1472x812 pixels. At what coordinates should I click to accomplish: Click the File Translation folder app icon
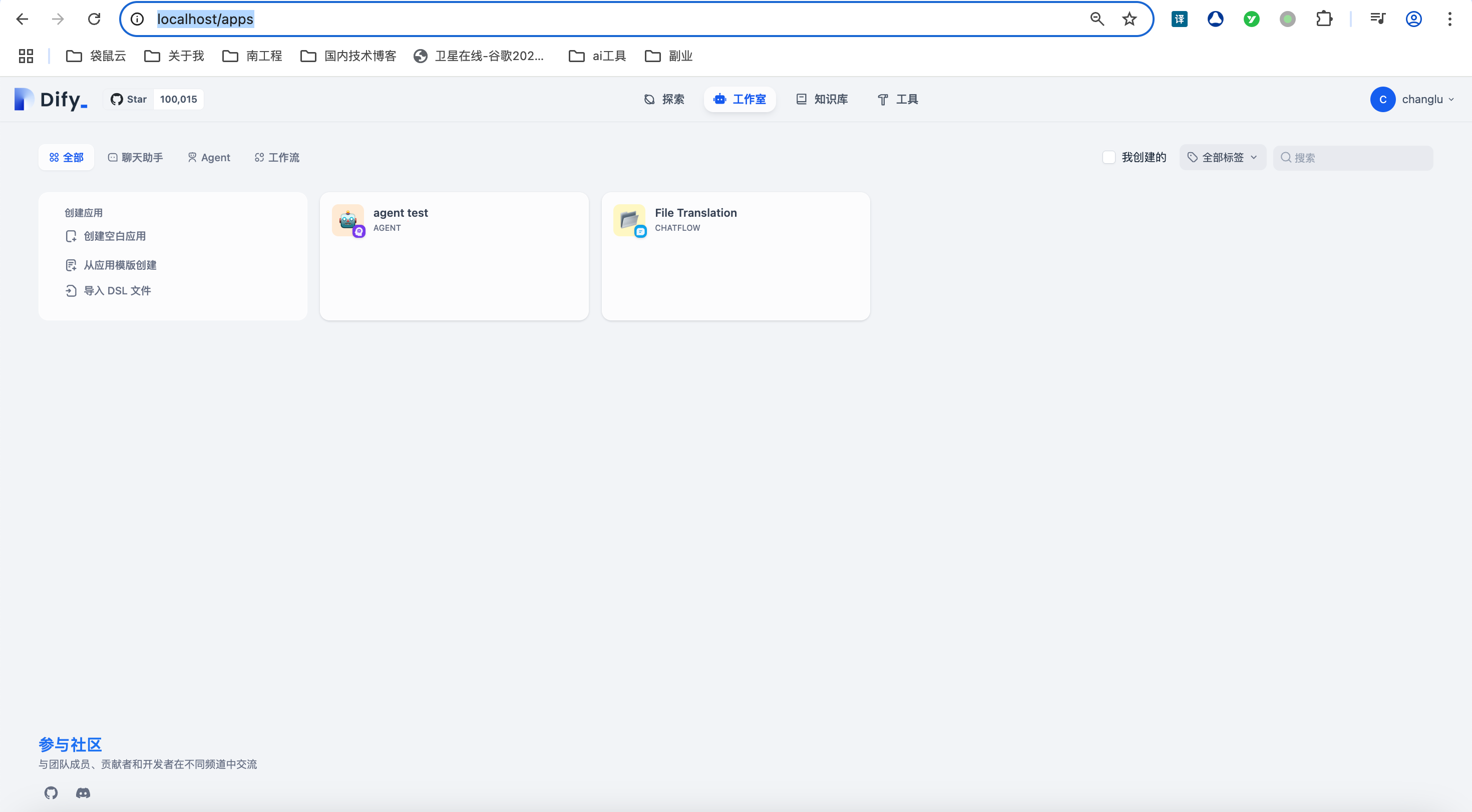629,220
